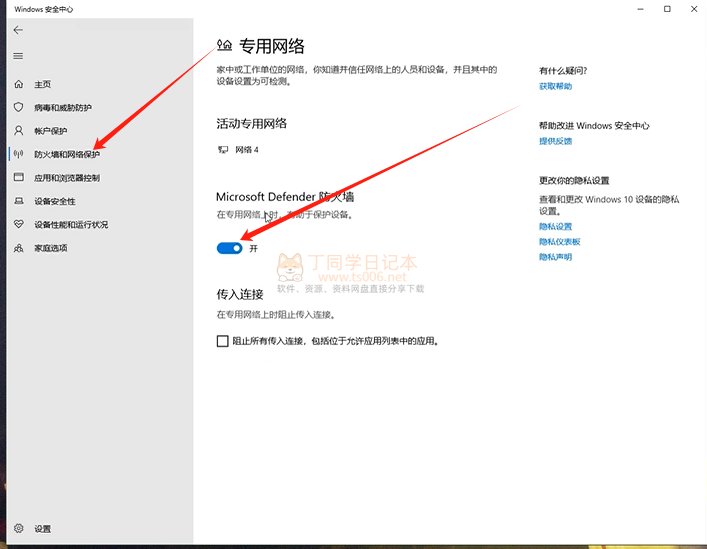Click the 活动专用网络 heading
Viewport: 707px width, 549px height.
(251, 124)
